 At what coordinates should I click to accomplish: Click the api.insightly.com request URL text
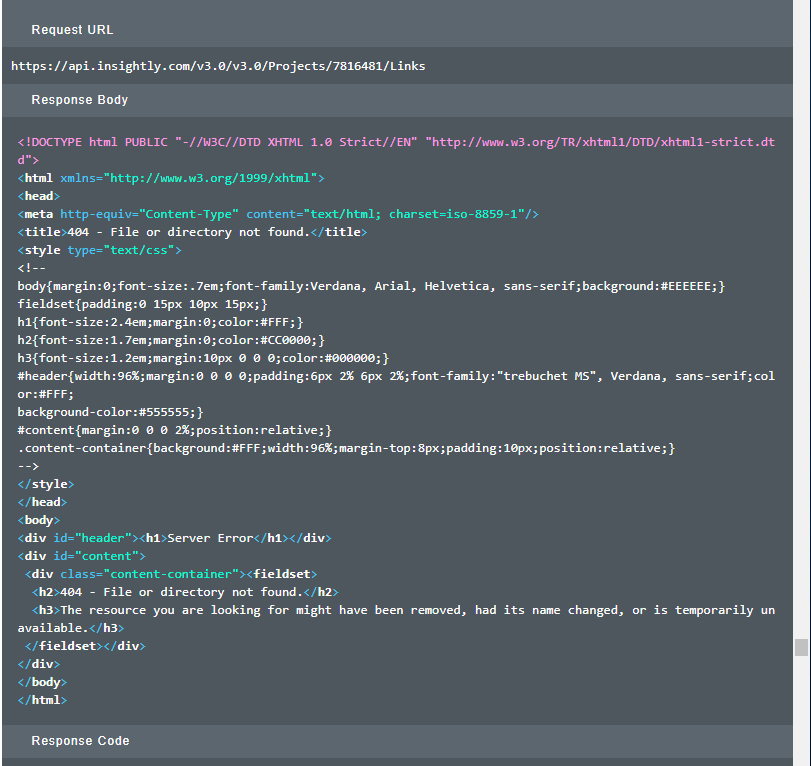click(218, 66)
